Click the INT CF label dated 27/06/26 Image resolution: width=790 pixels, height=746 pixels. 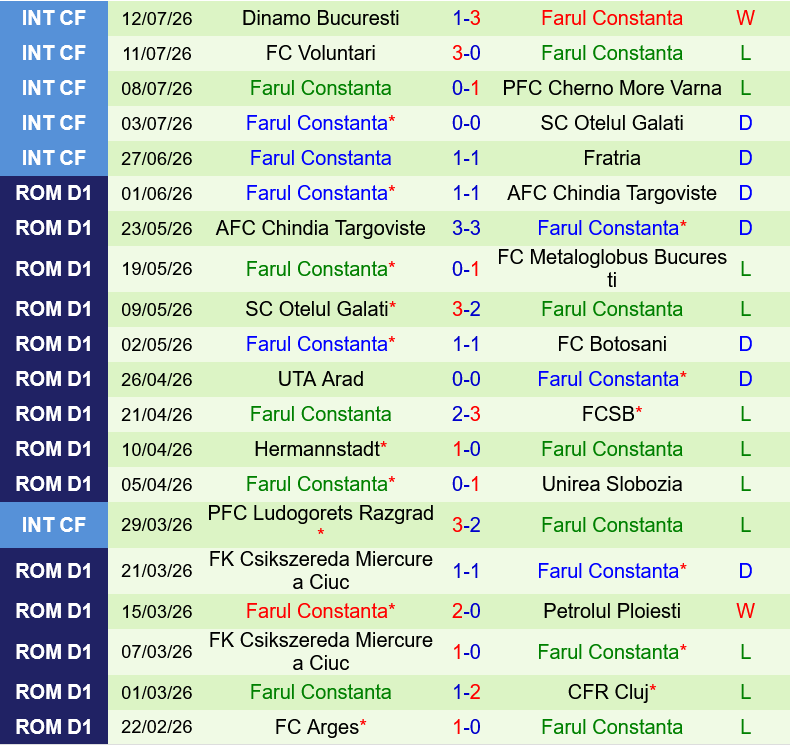(53, 158)
